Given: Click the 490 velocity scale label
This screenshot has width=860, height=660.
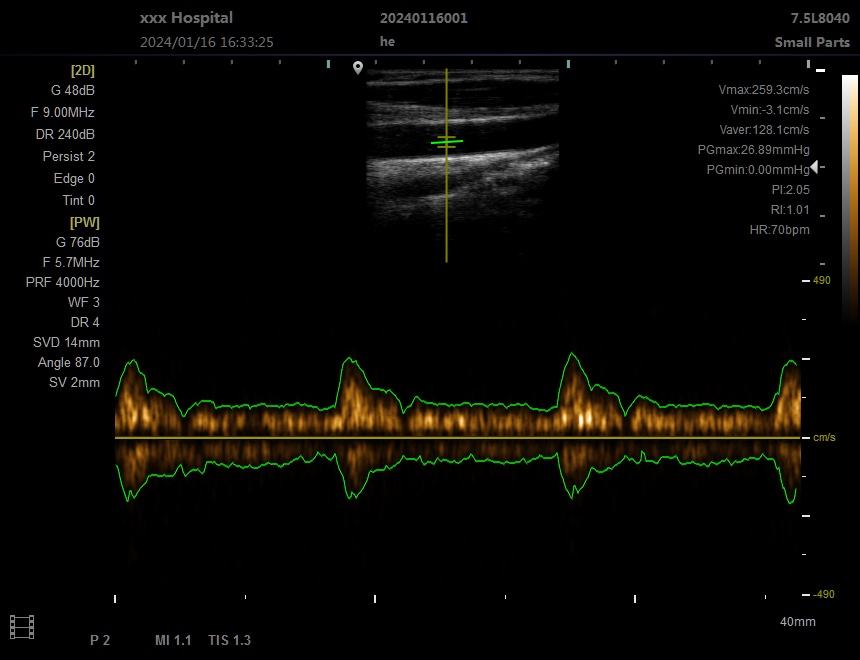Looking at the screenshot, I should click(822, 280).
